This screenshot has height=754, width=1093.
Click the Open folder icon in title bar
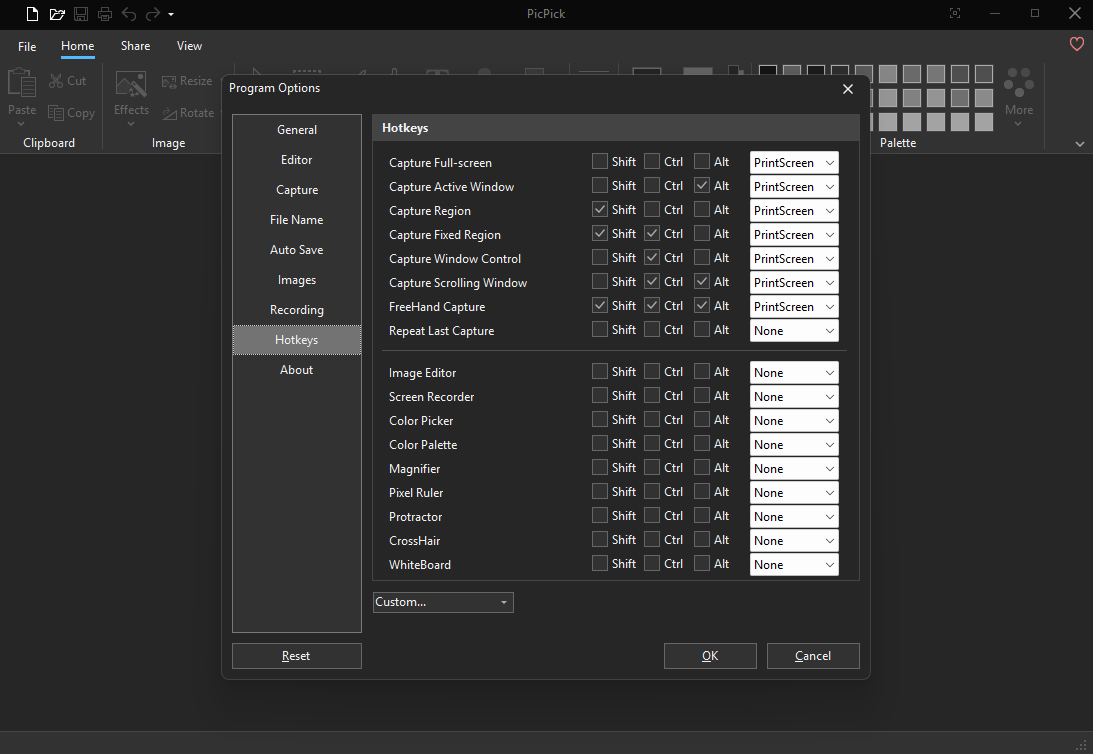point(57,14)
